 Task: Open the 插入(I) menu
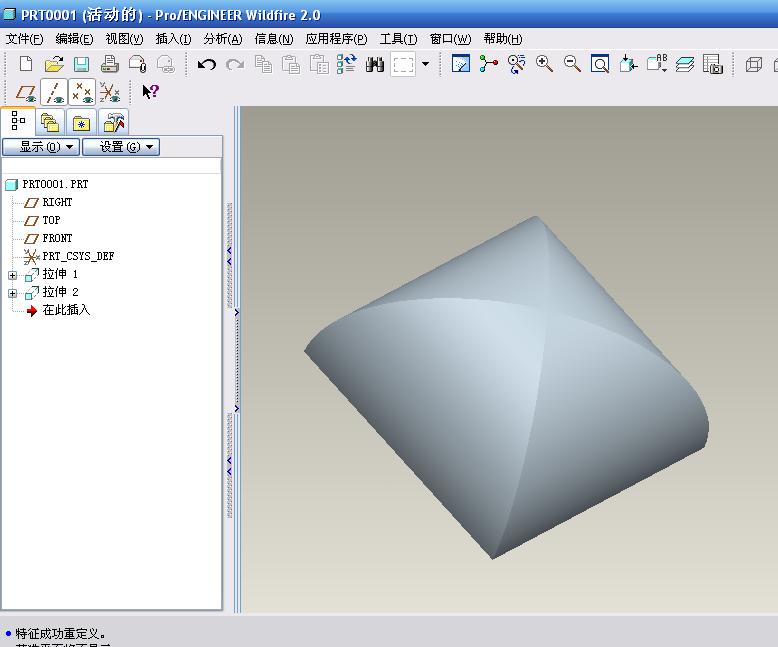[x=173, y=39]
